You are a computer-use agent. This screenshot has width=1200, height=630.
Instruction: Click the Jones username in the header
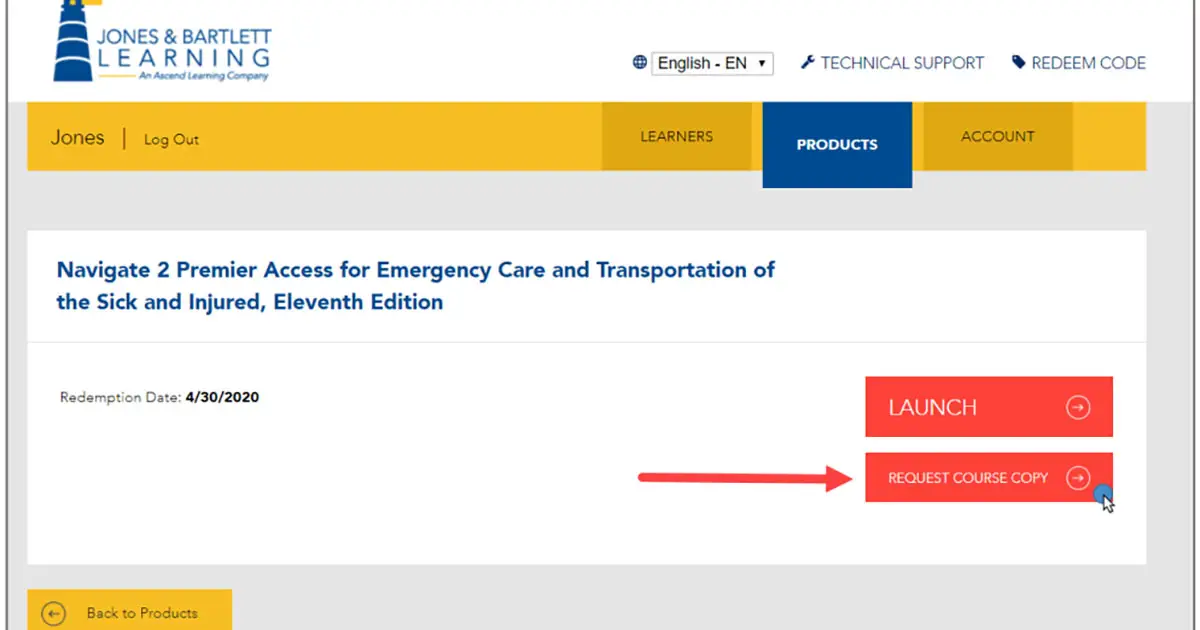click(x=77, y=138)
